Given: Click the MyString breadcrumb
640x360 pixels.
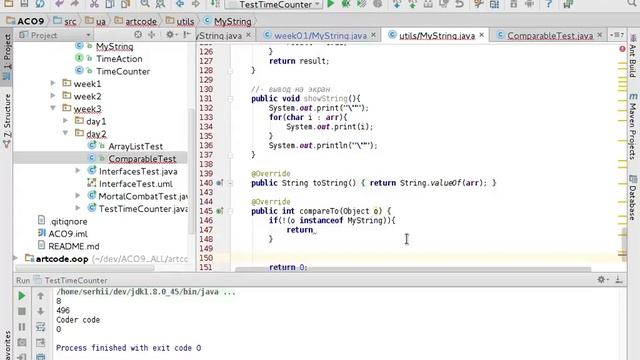Looking at the screenshot, I should [x=227, y=21].
